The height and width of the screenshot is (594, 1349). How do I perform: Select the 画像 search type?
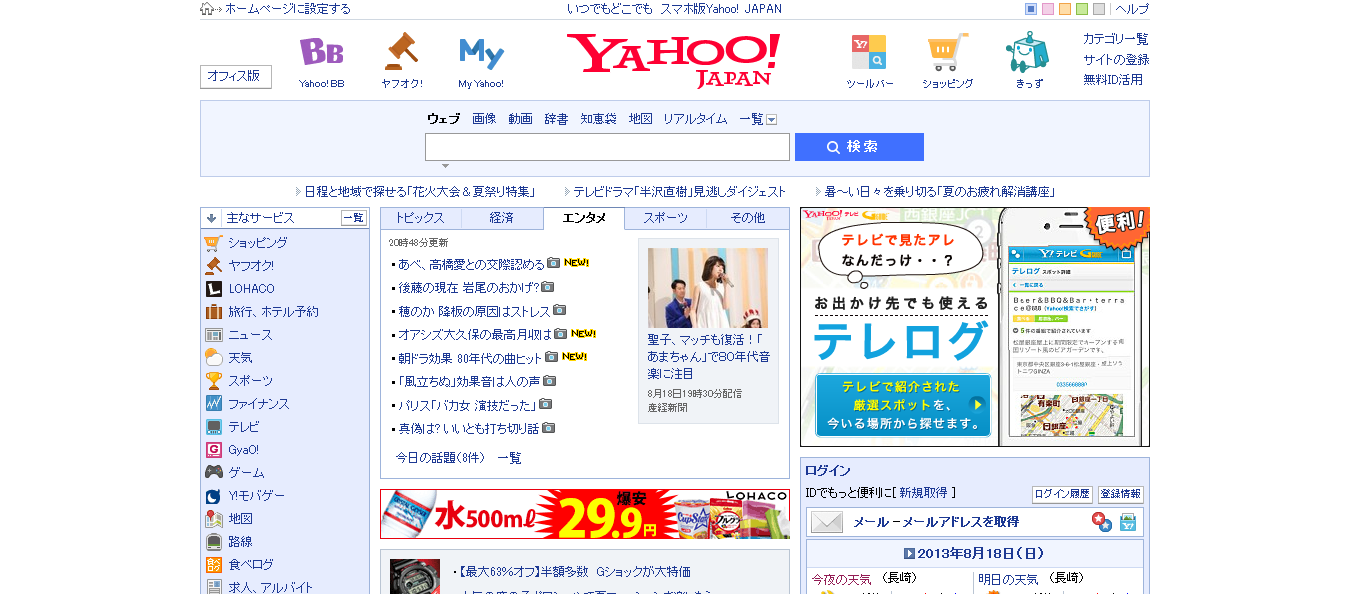click(x=484, y=119)
